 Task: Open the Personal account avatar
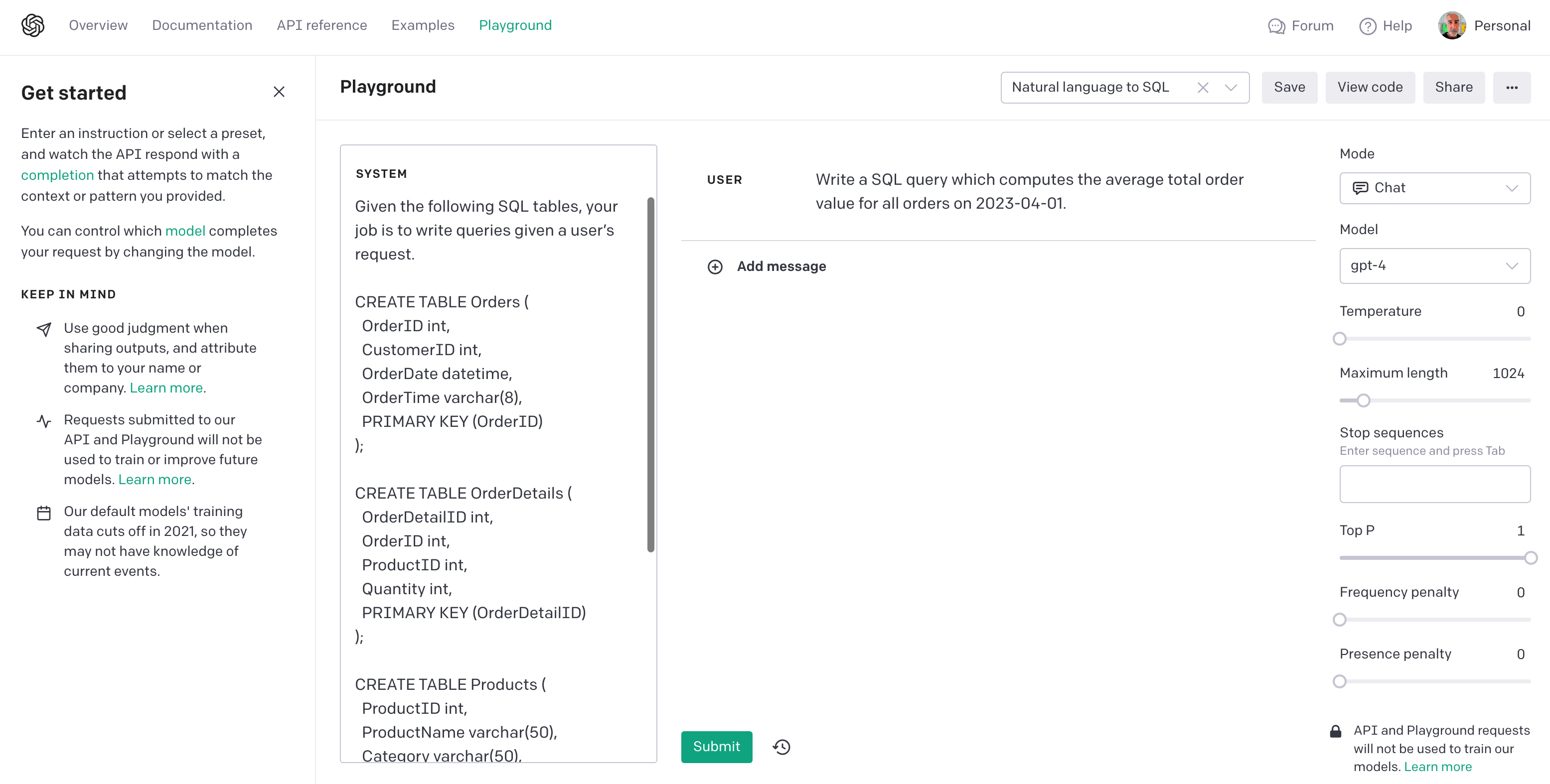tap(1452, 26)
